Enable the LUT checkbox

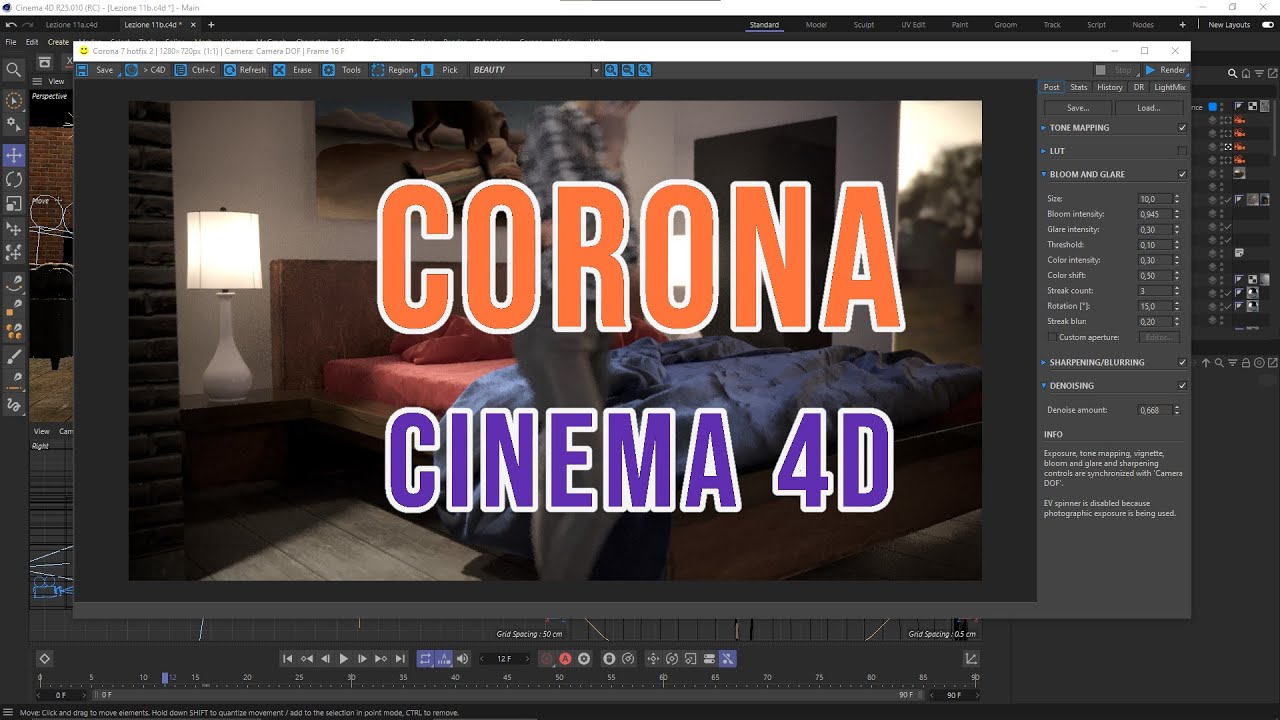[1182, 151]
